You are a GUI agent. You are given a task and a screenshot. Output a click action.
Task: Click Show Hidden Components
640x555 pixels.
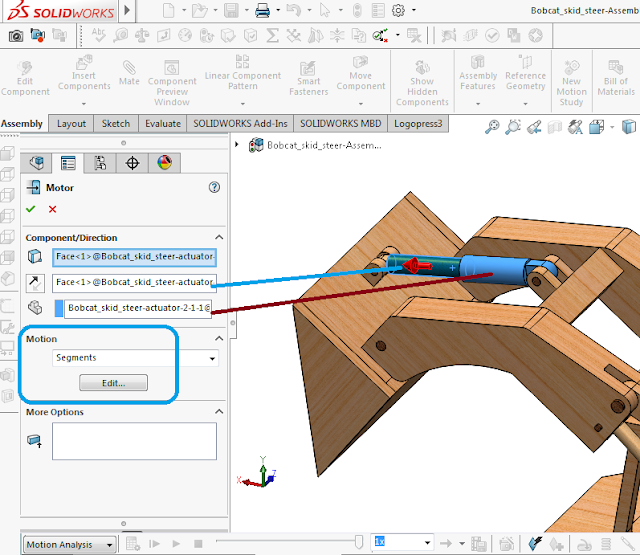(x=422, y=83)
